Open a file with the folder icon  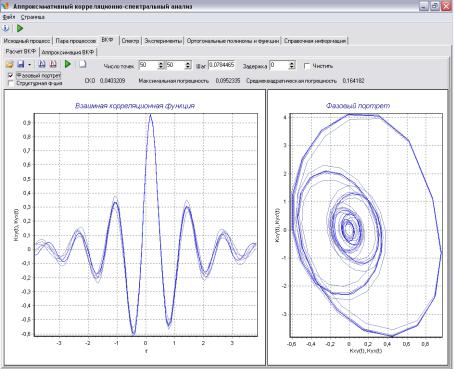tap(9, 64)
